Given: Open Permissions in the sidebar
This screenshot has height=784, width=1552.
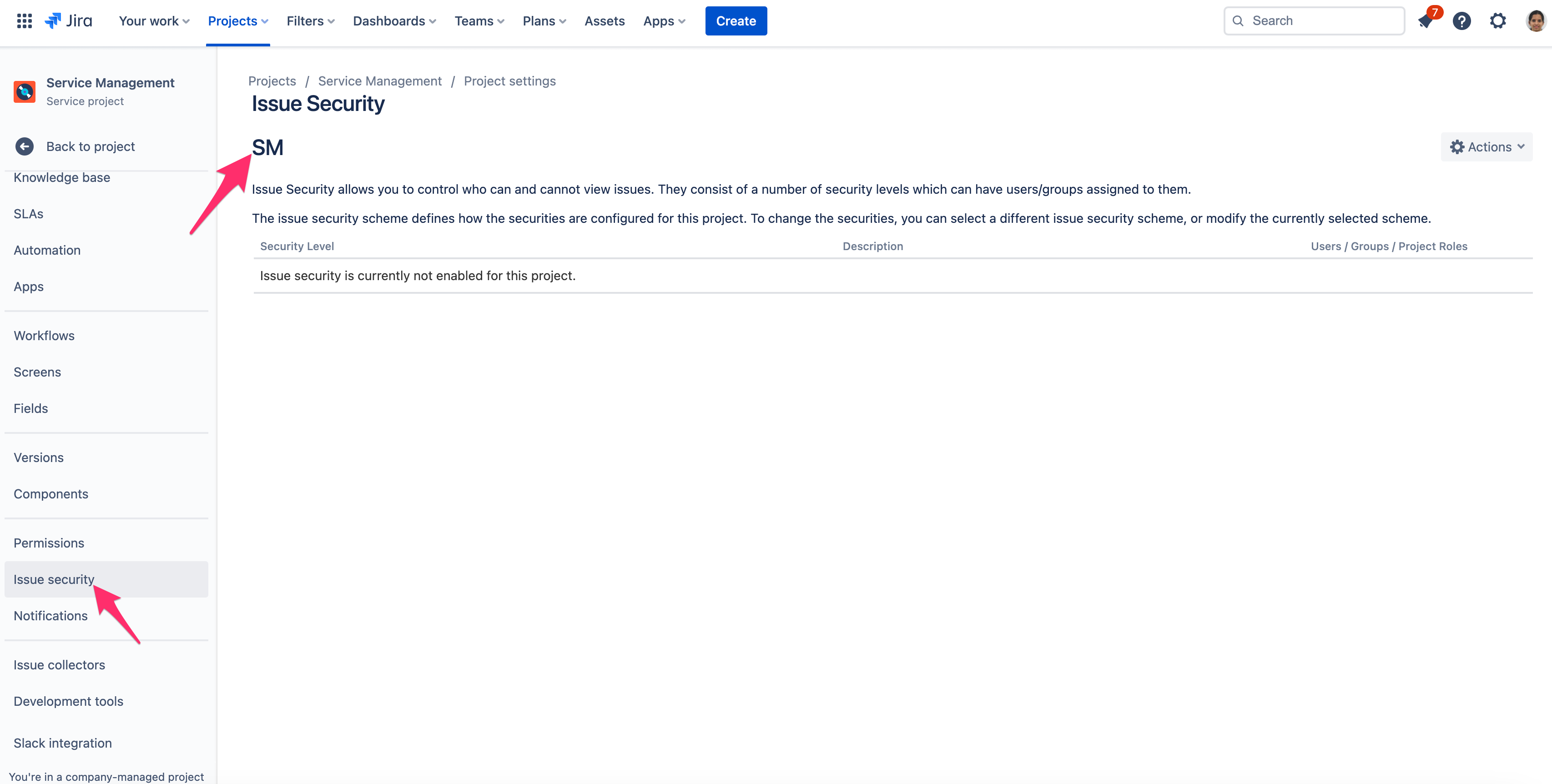Looking at the screenshot, I should tap(49, 543).
